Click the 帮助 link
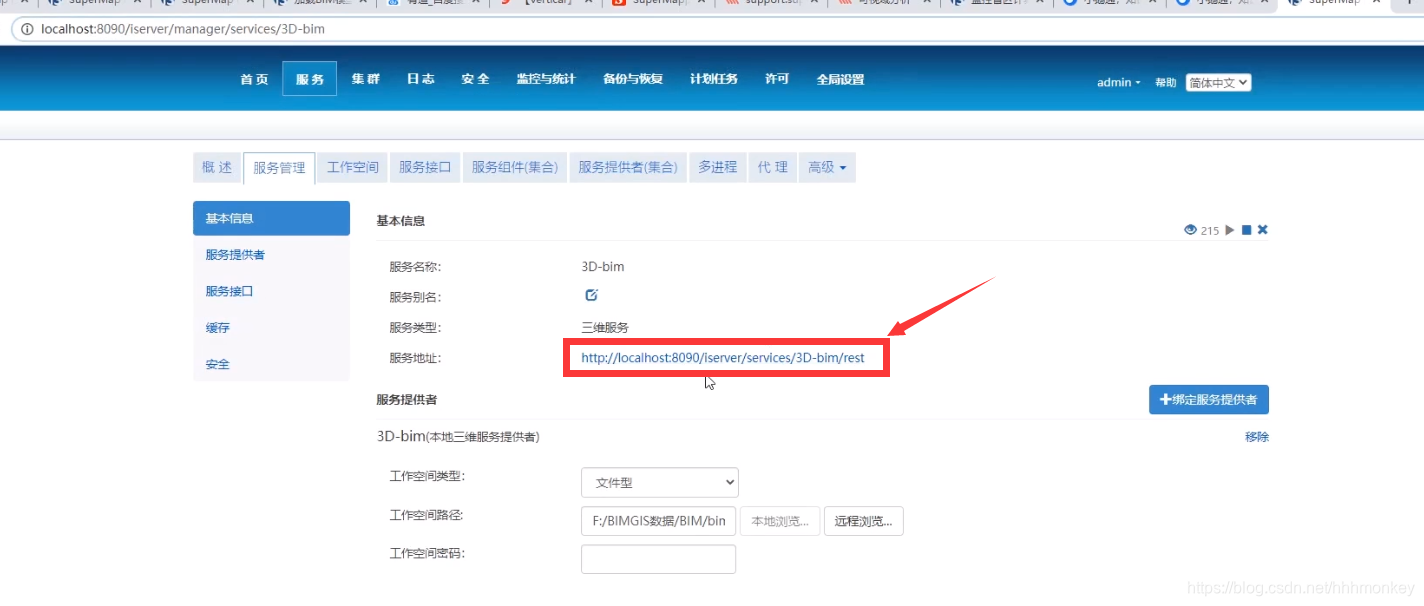The height and width of the screenshot is (606, 1424). 1166,83
